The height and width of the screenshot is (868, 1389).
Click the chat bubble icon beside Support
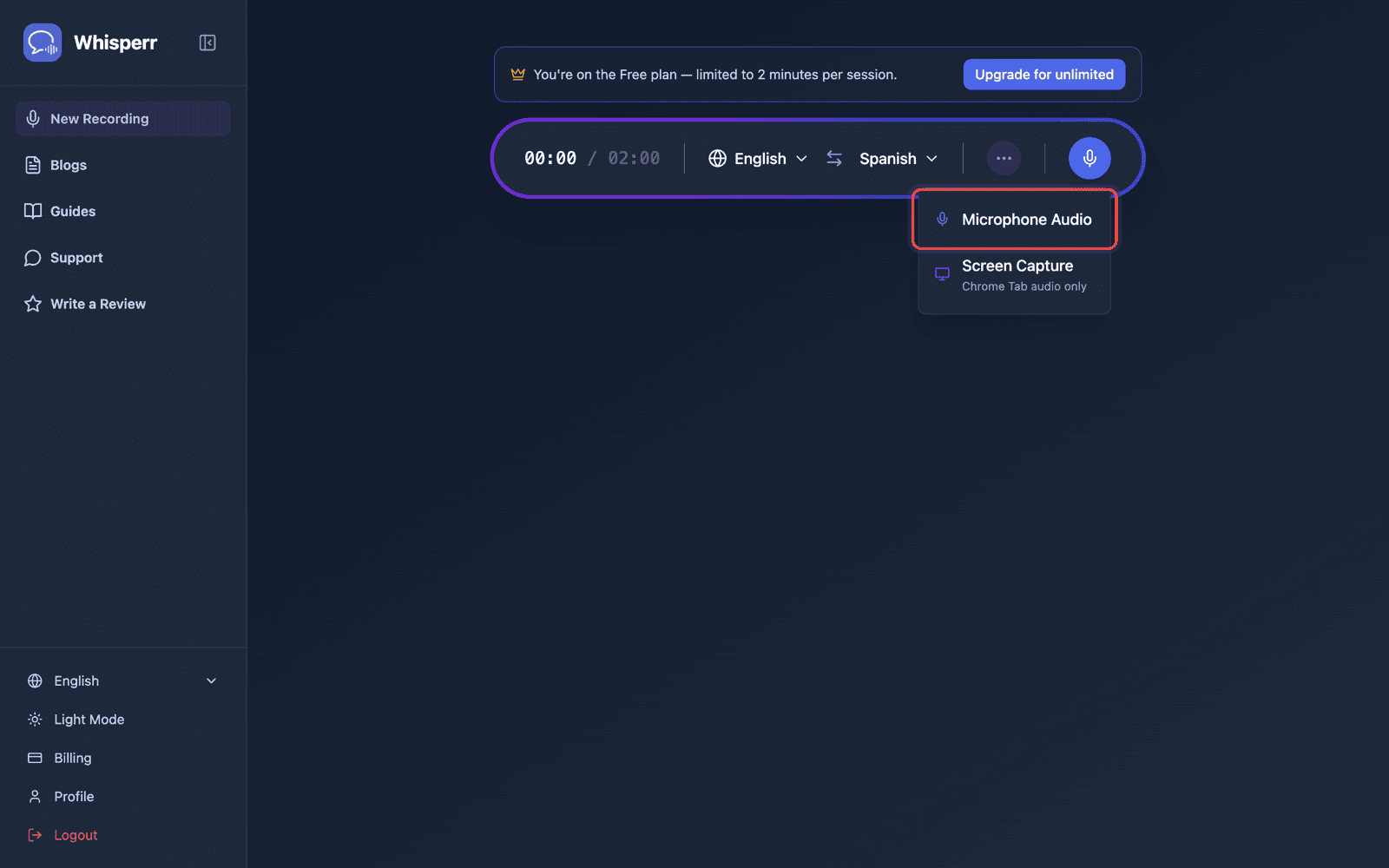(x=33, y=258)
